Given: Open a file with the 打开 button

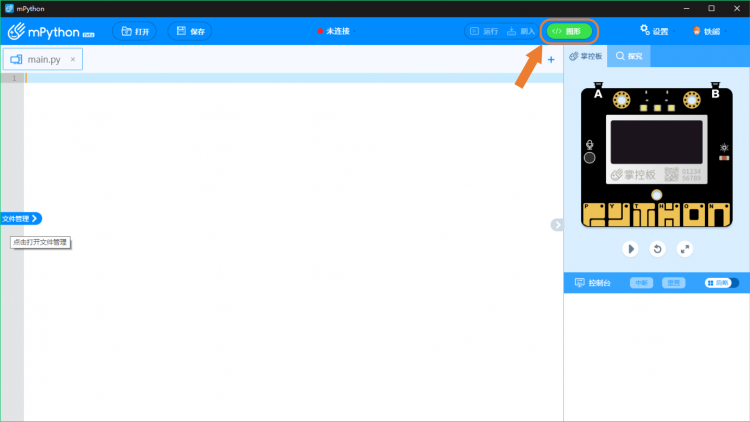Looking at the screenshot, I should click(x=134, y=32).
